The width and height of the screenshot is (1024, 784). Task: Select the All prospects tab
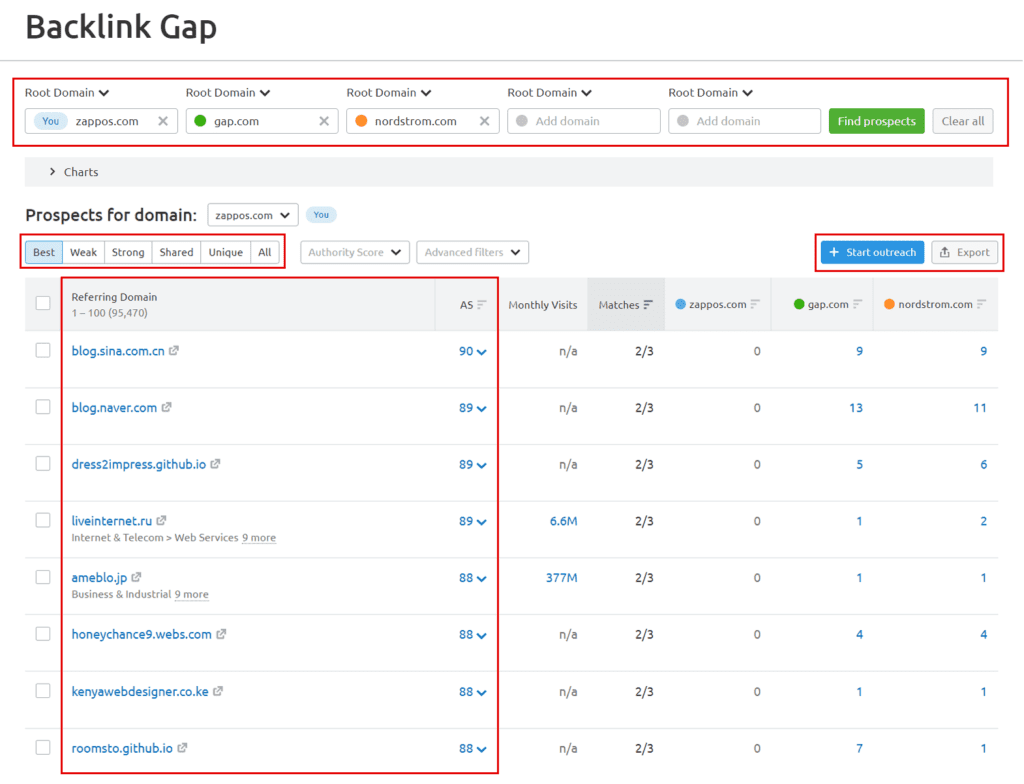pyautogui.click(x=264, y=252)
